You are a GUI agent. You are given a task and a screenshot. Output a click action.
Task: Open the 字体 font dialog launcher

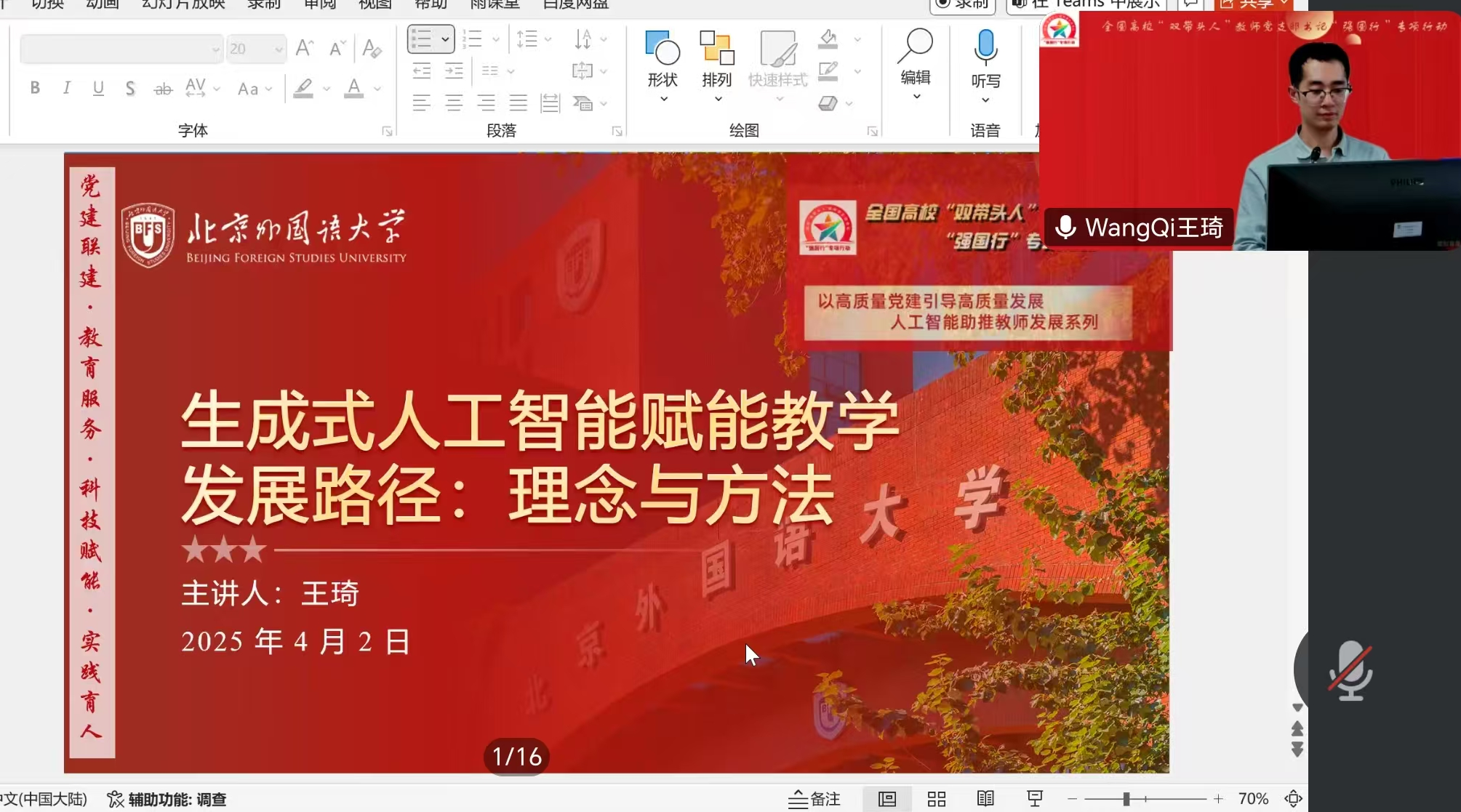tap(387, 131)
